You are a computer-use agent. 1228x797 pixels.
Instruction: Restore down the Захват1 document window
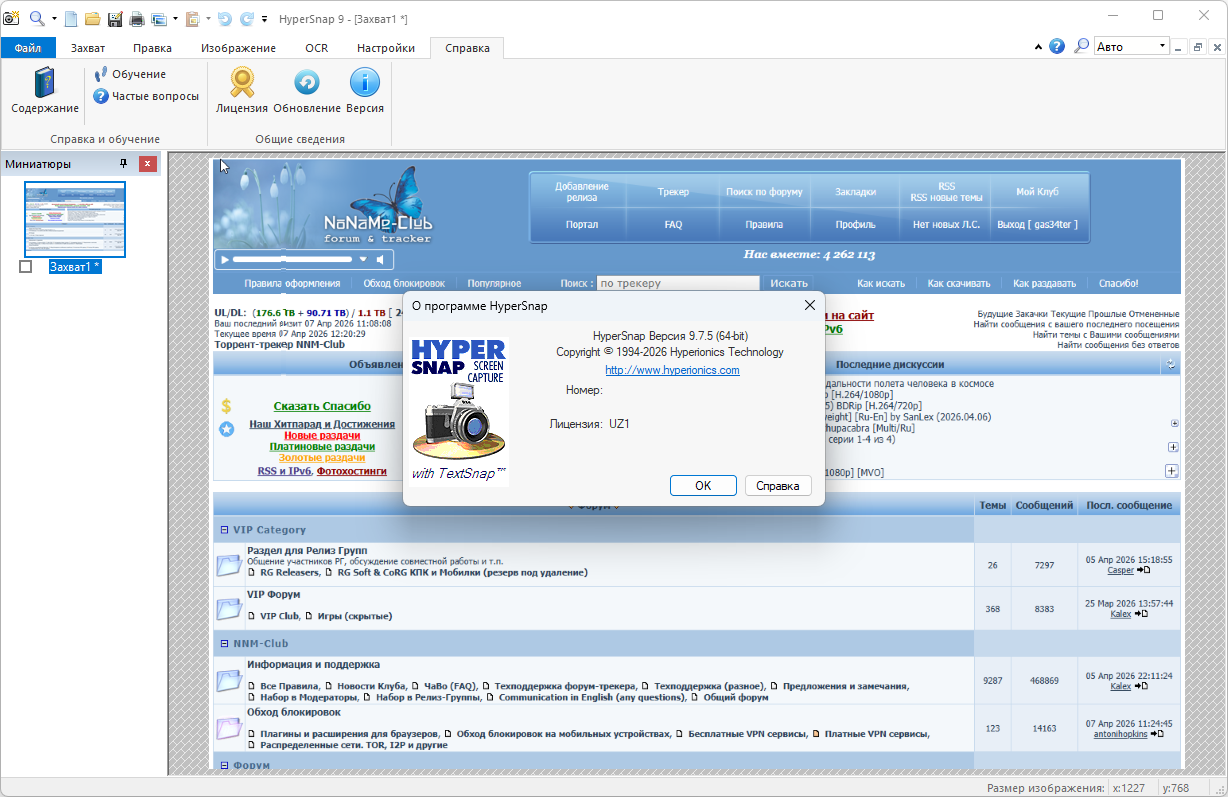coord(1197,47)
